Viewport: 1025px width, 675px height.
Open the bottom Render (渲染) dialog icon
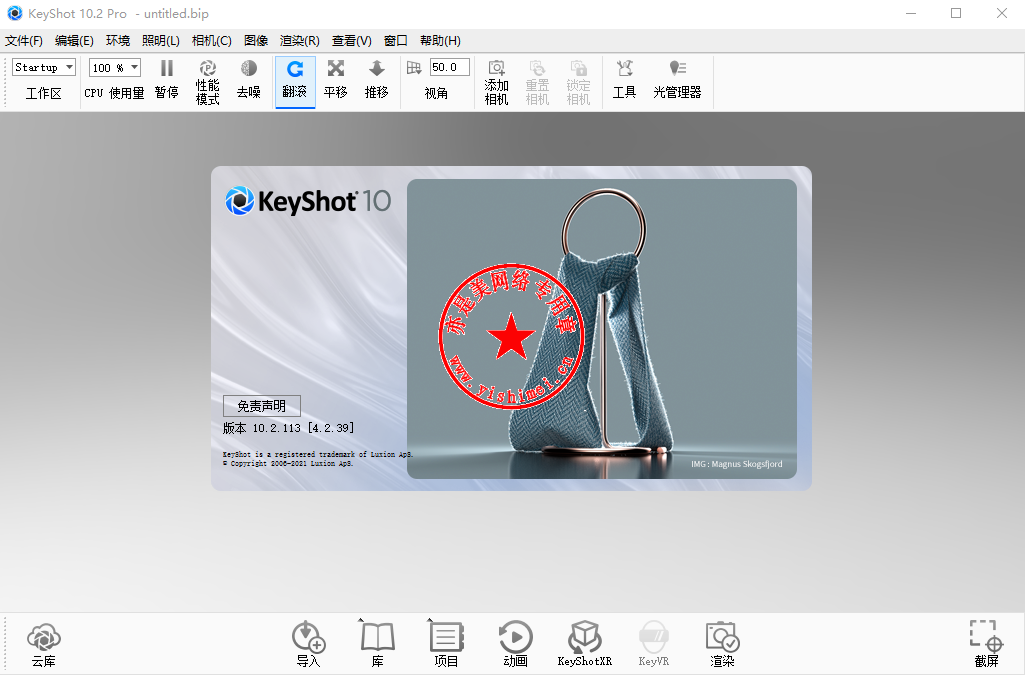(722, 644)
